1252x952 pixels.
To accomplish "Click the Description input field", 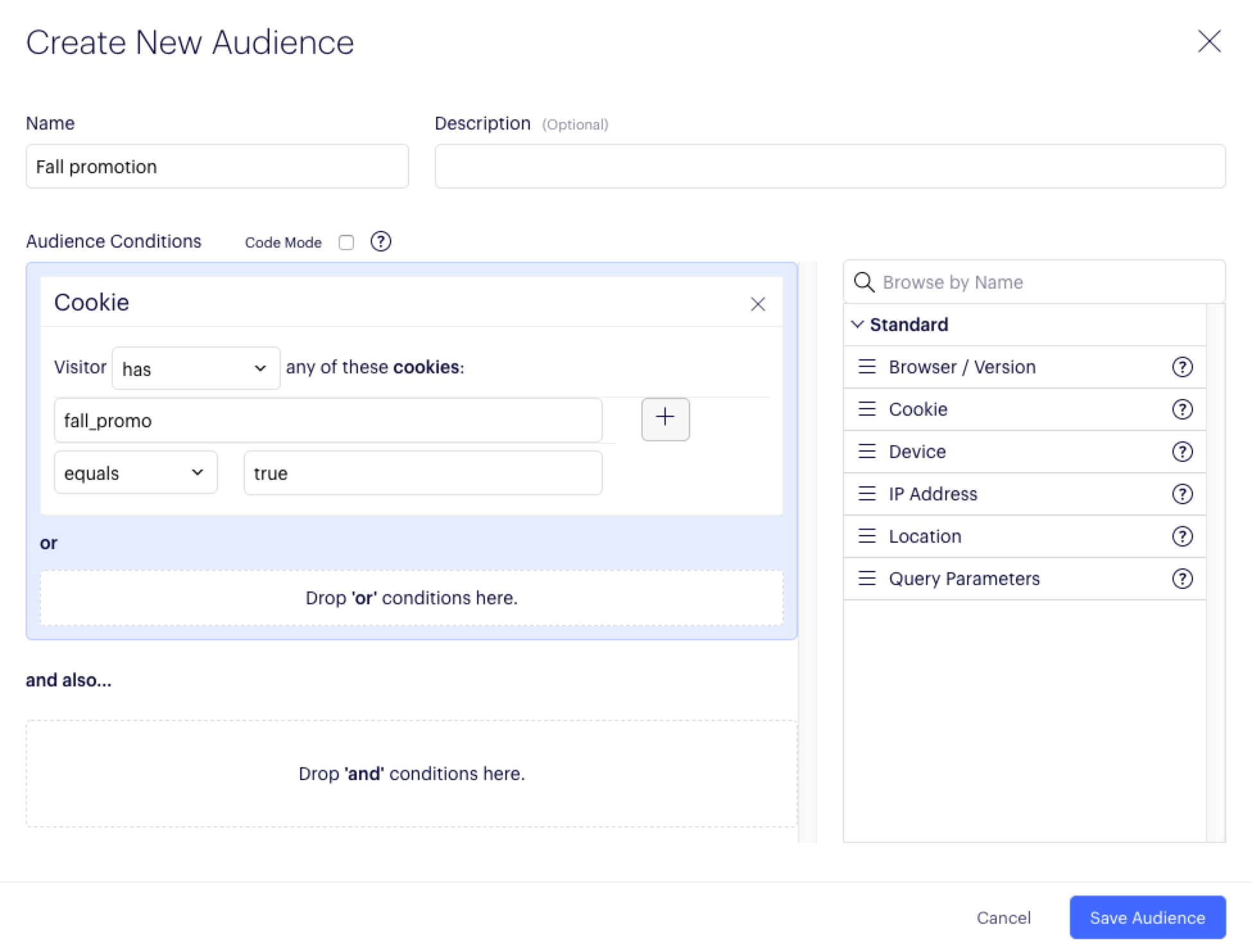I will coord(829,166).
